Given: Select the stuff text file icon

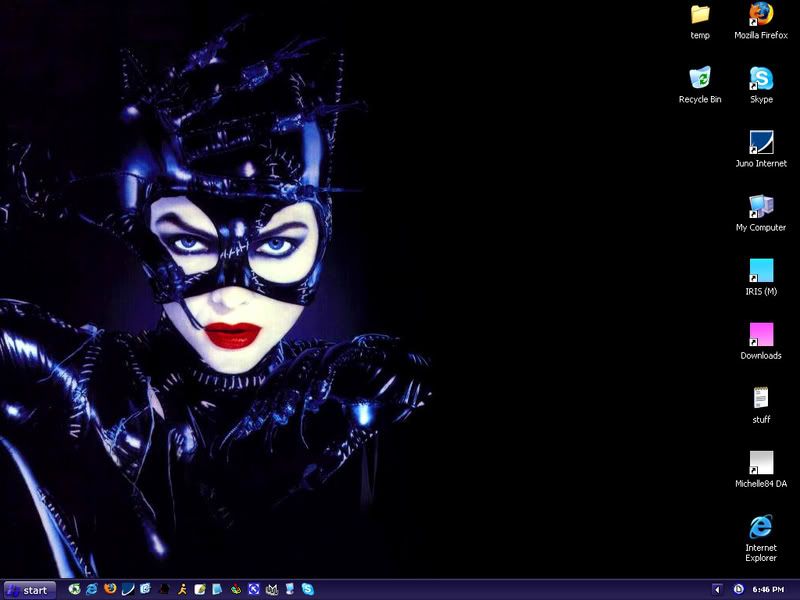Looking at the screenshot, I should [x=761, y=398].
